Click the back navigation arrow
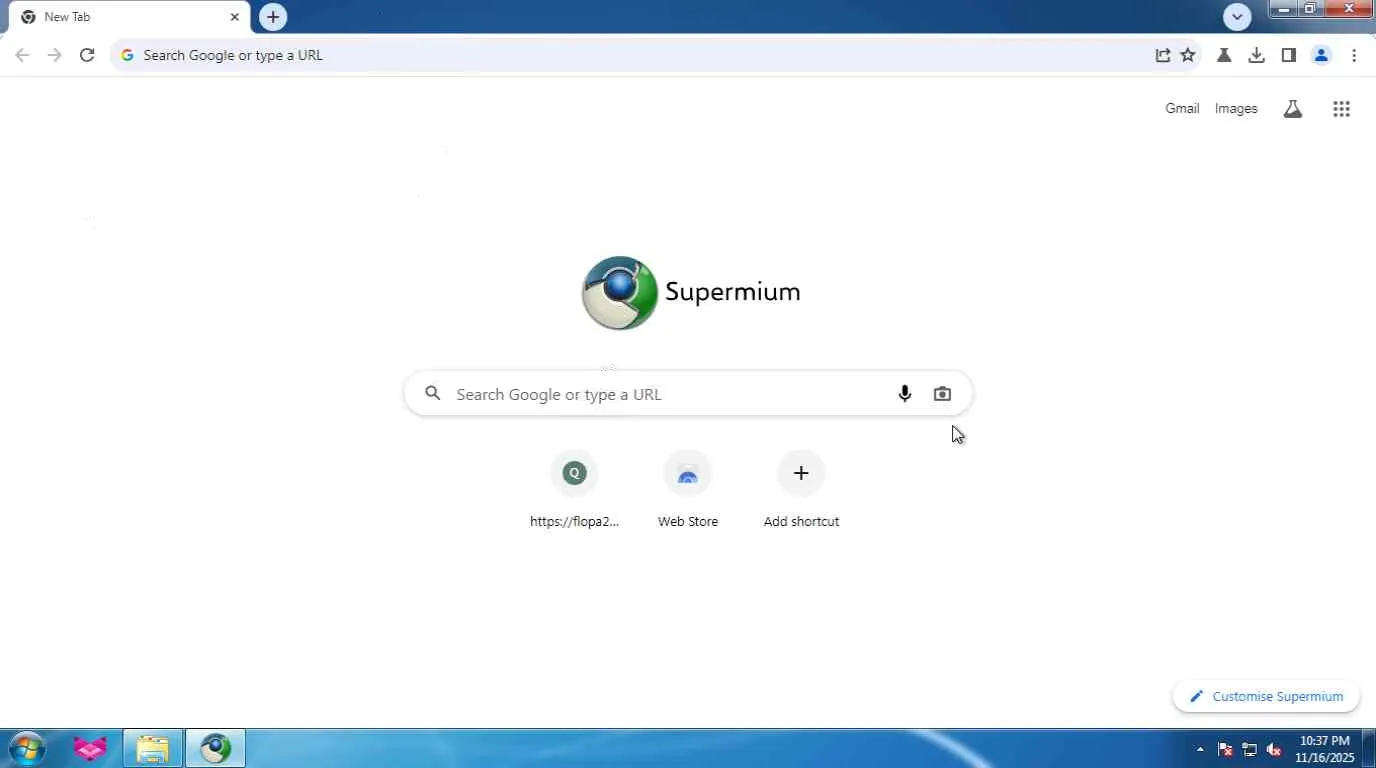 (22, 55)
